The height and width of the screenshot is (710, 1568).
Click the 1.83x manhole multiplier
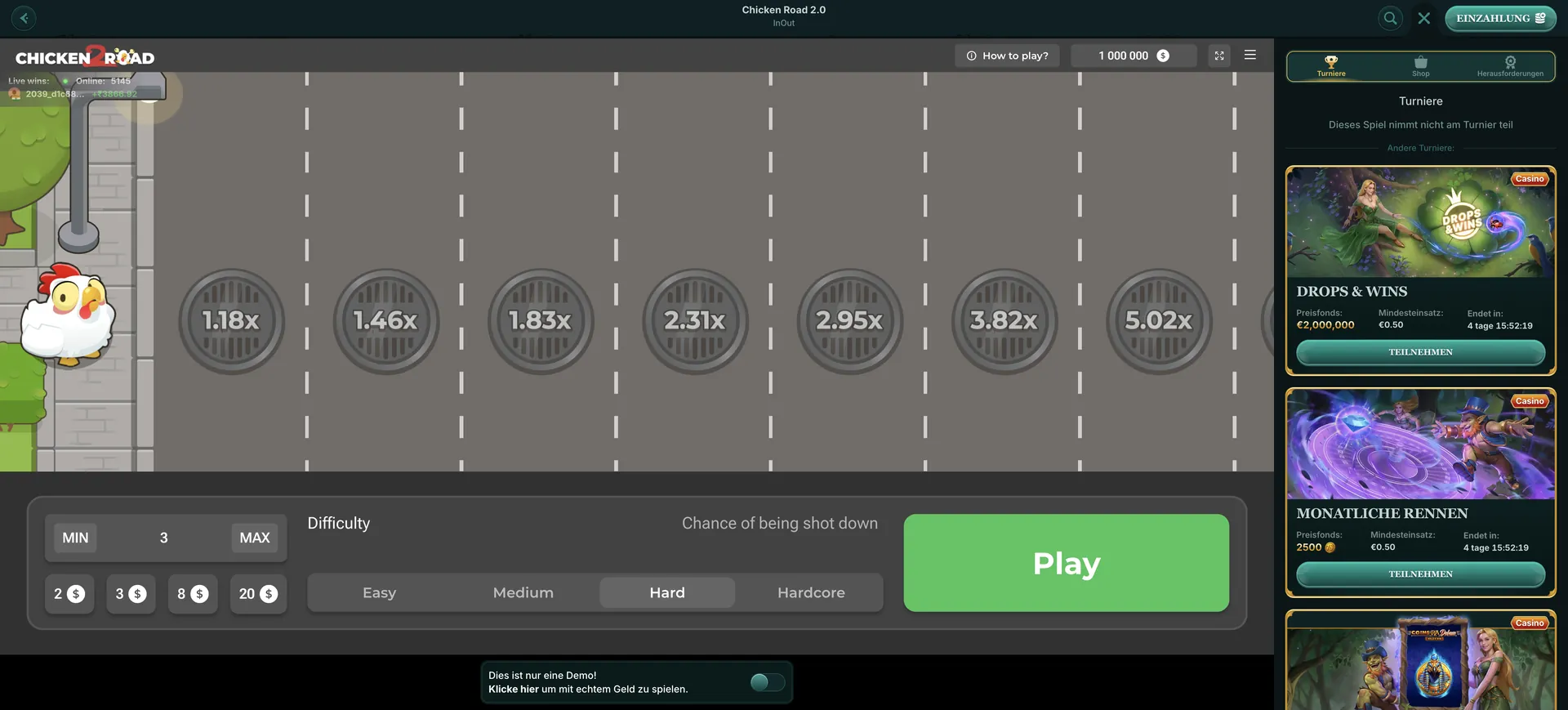click(541, 321)
